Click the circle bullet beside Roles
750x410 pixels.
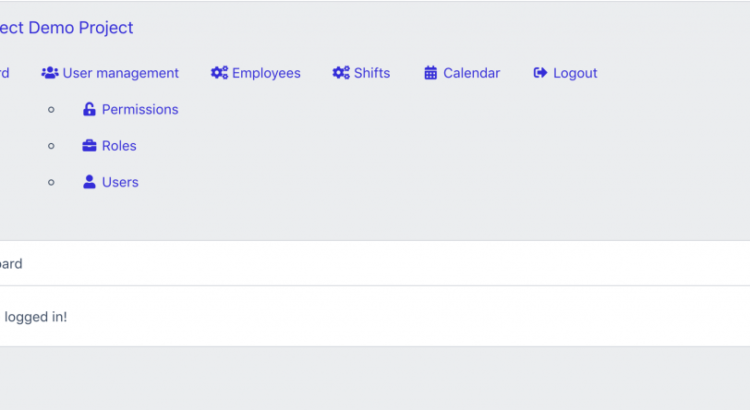pyautogui.click(x=52, y=146)
